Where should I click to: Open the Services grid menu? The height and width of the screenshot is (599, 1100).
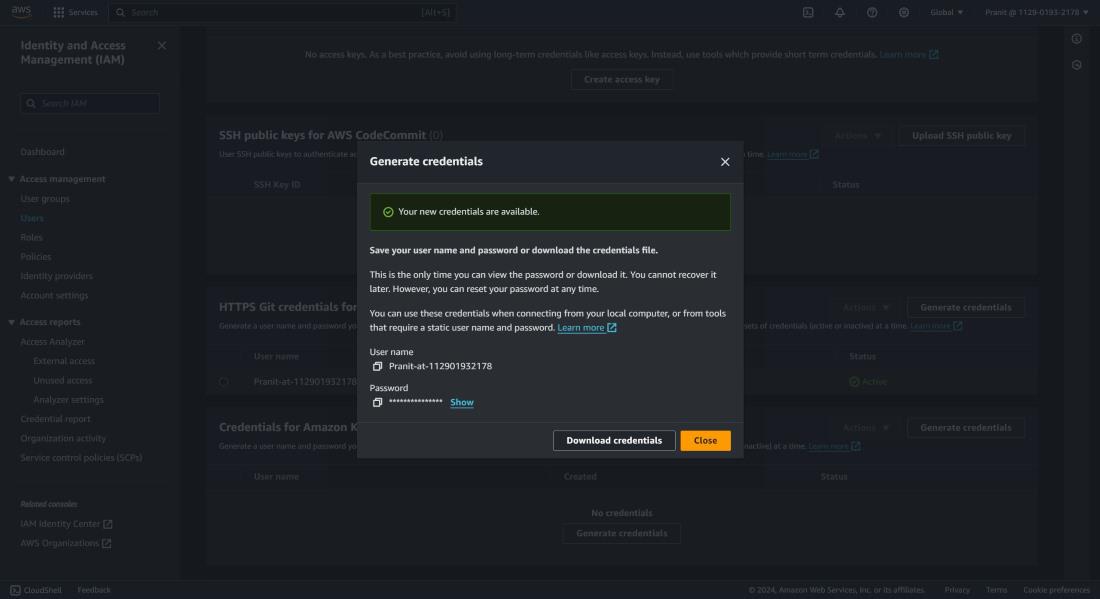coord(75,12)
